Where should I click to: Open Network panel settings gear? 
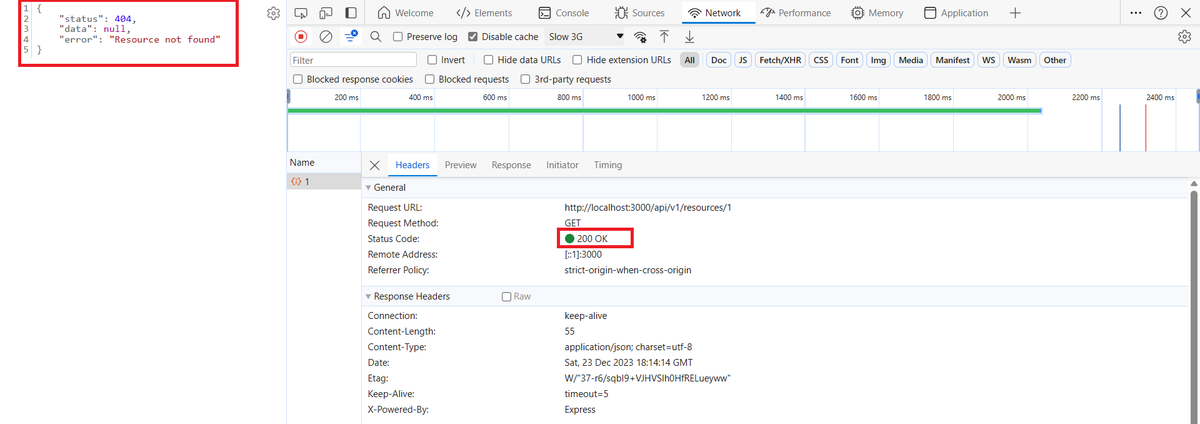pos(1184,36)
